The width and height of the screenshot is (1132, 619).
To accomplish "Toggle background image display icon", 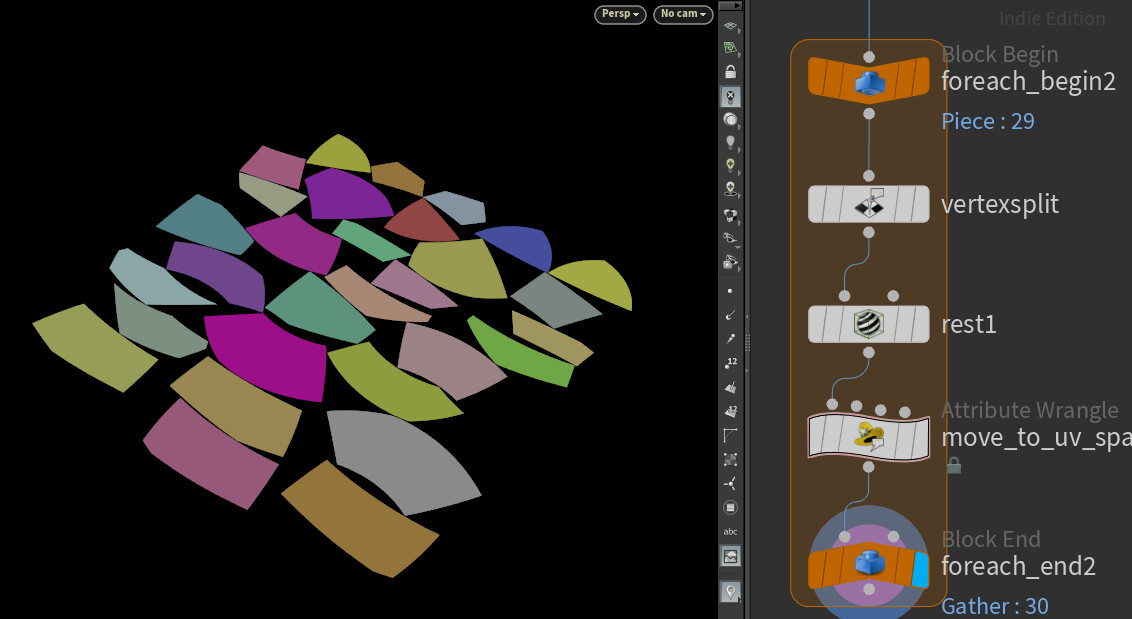I will click(730, 555).
